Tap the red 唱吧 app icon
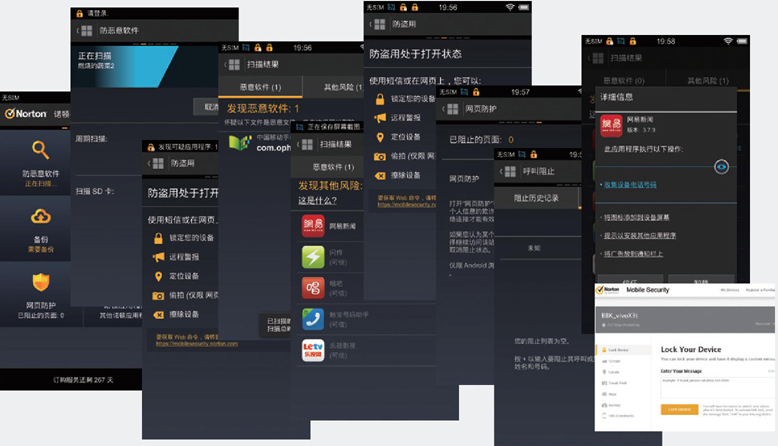The image size is (778, 446). click(313, 288)
